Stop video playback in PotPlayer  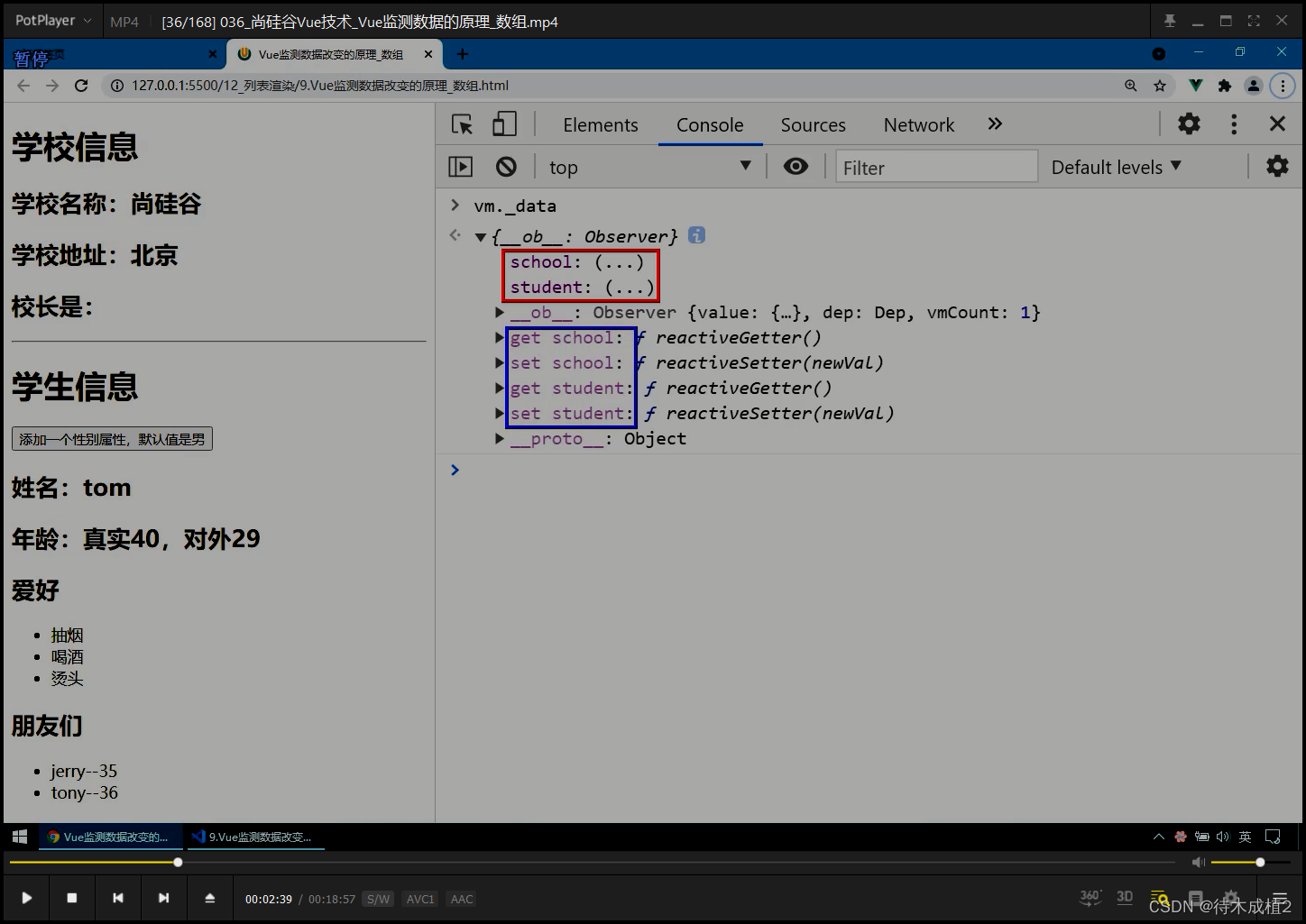(x=72, y=898)
